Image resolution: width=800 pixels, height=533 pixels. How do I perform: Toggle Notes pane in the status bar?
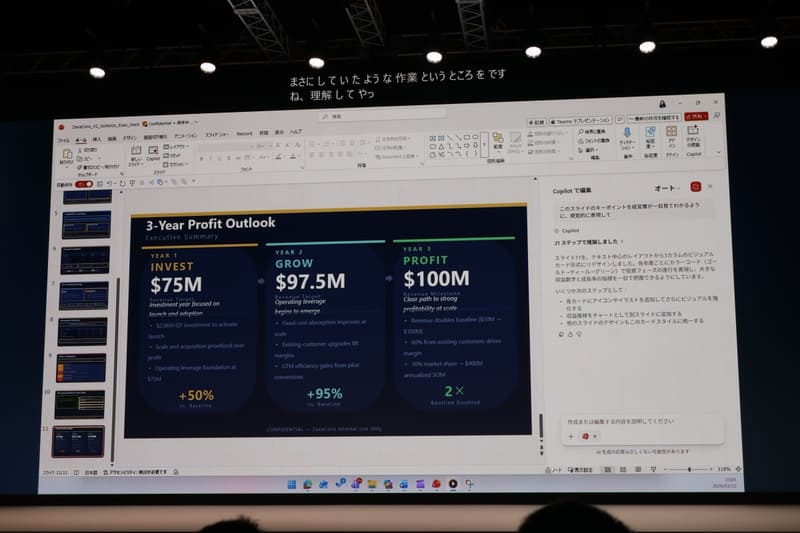[553, 470]
